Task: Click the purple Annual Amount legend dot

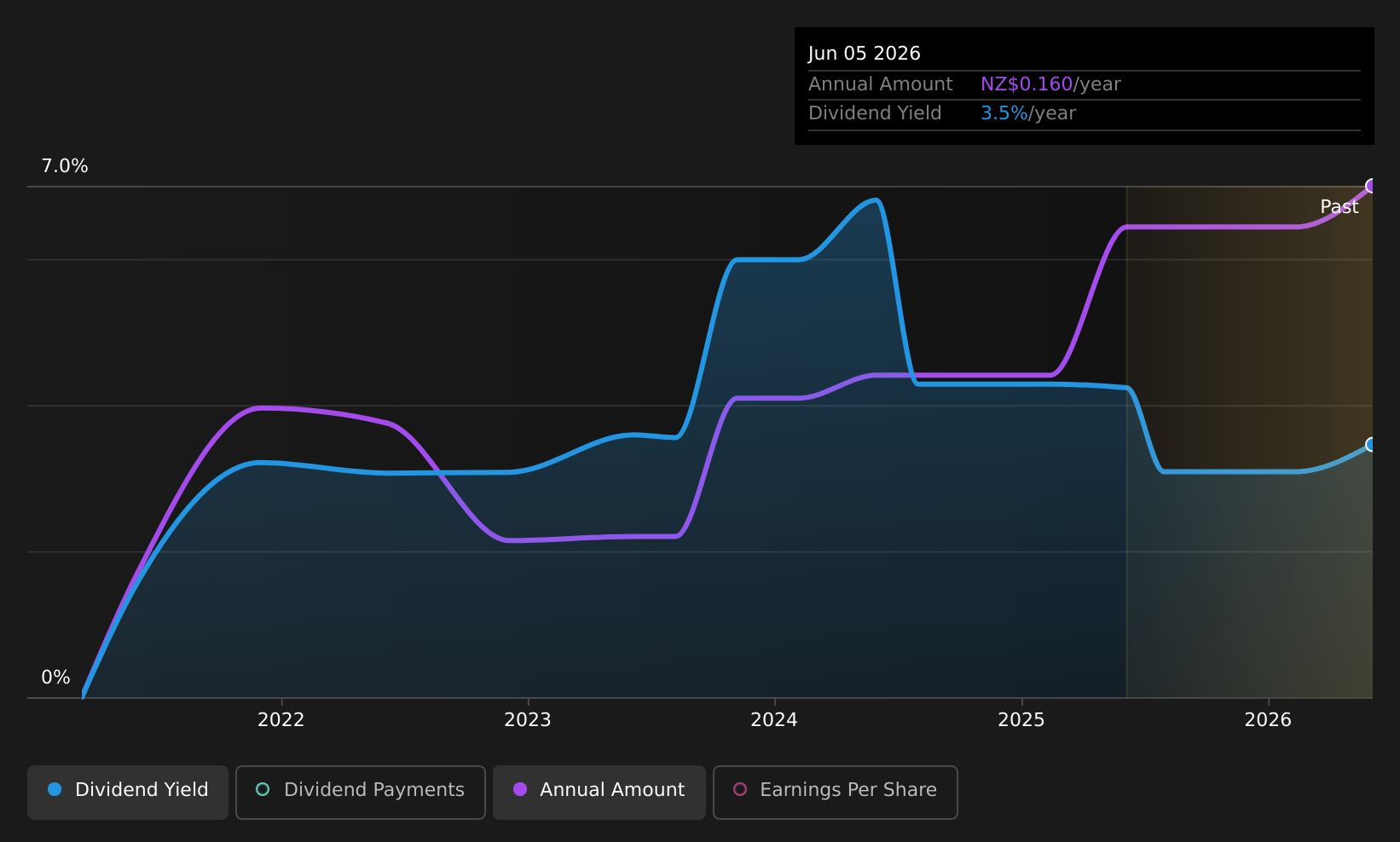Action: [x=520, y=789]
